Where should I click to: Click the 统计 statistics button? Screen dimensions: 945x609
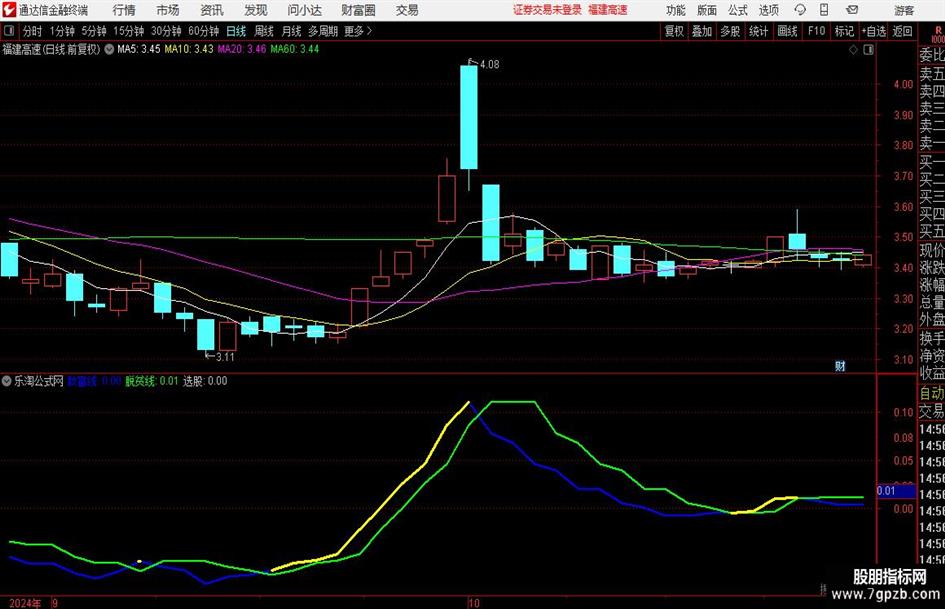(x=758, y=31)
